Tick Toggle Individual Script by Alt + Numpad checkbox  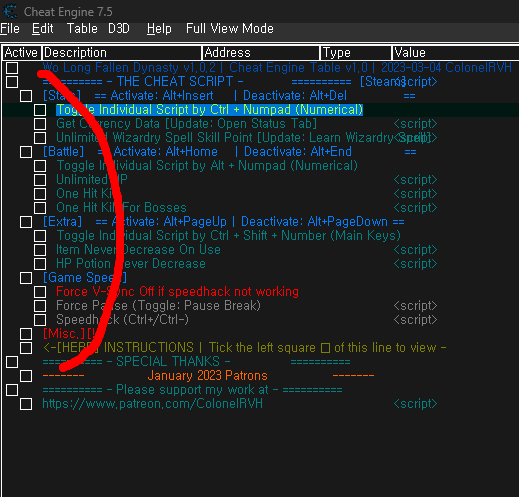click(40, 166)
